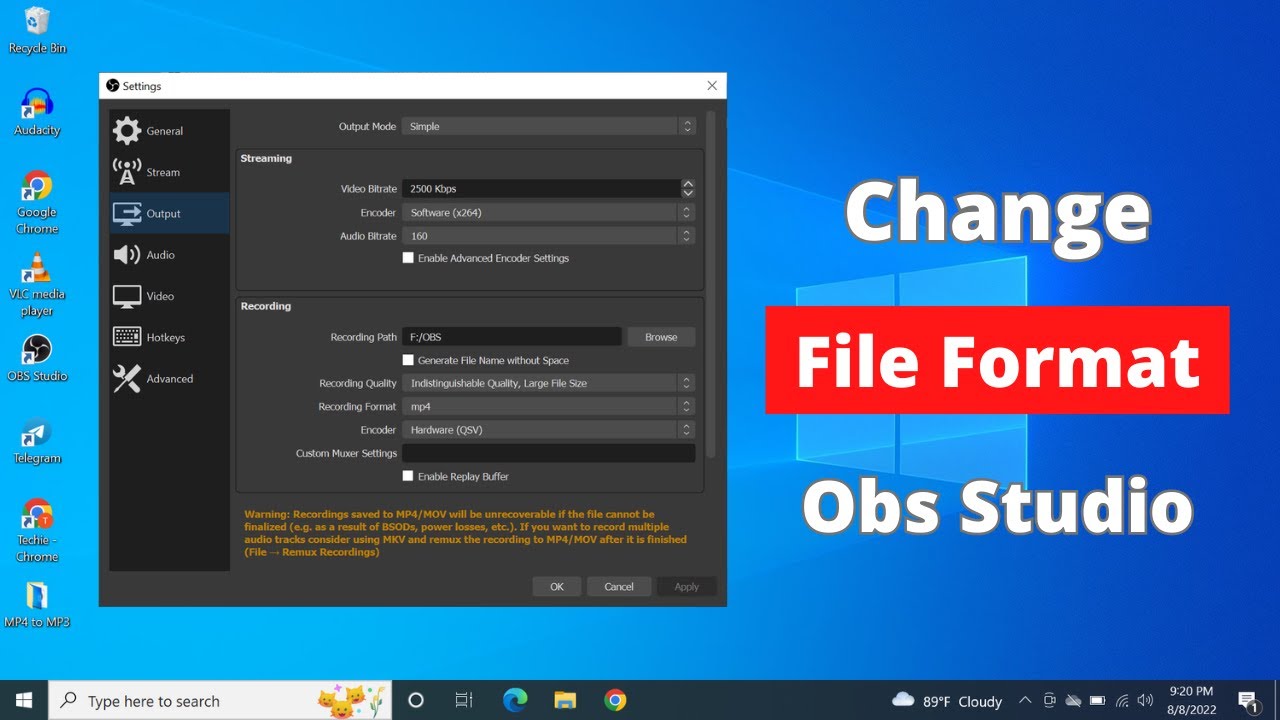This screenshot has width=1280, height=720.
Task: Open VLC media player desktop icon
Action: point(37,284)
